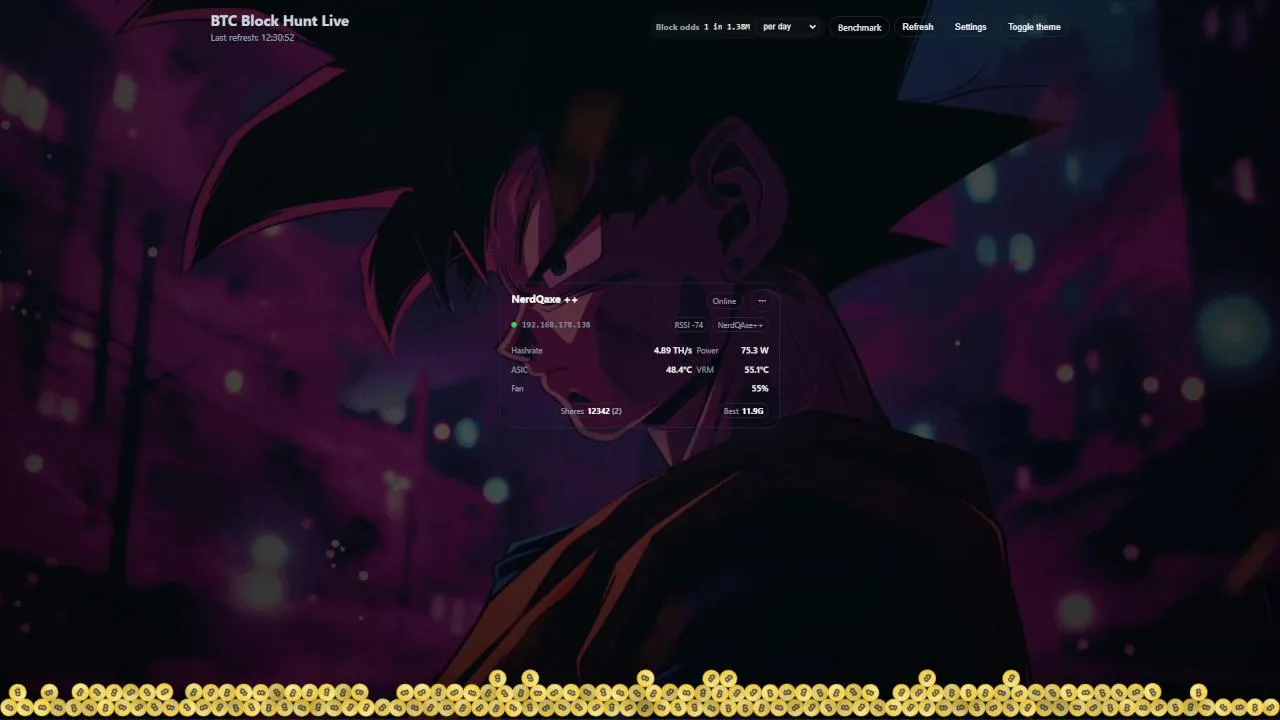Image resolution: width=1280 pixels, height=720 pixels.
Task: Select the VRM temperature 55.1°C
Action: (756, 370)
